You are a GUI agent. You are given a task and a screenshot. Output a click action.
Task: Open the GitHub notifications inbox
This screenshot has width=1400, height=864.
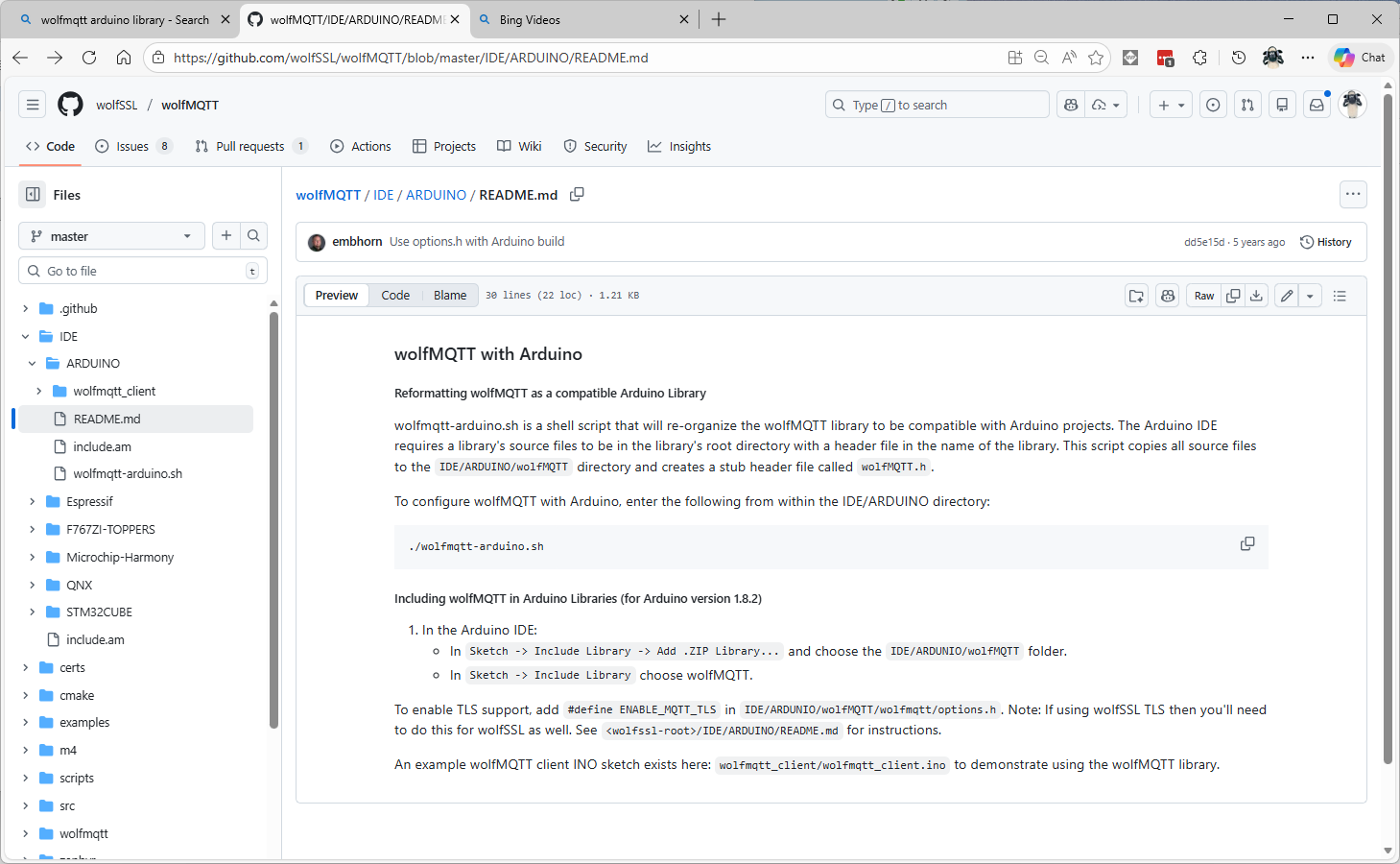tap(1317, 105)
